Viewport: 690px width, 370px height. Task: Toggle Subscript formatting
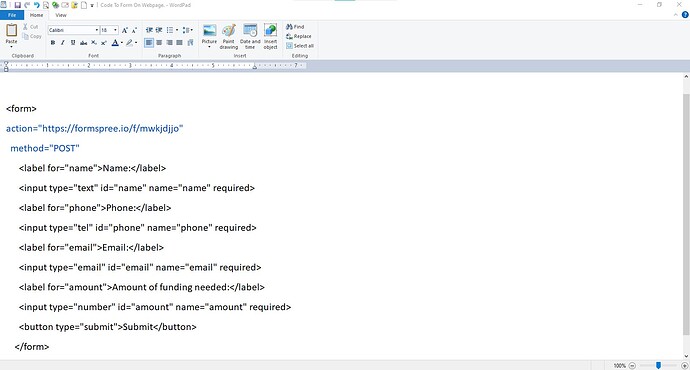coord(94,43)
